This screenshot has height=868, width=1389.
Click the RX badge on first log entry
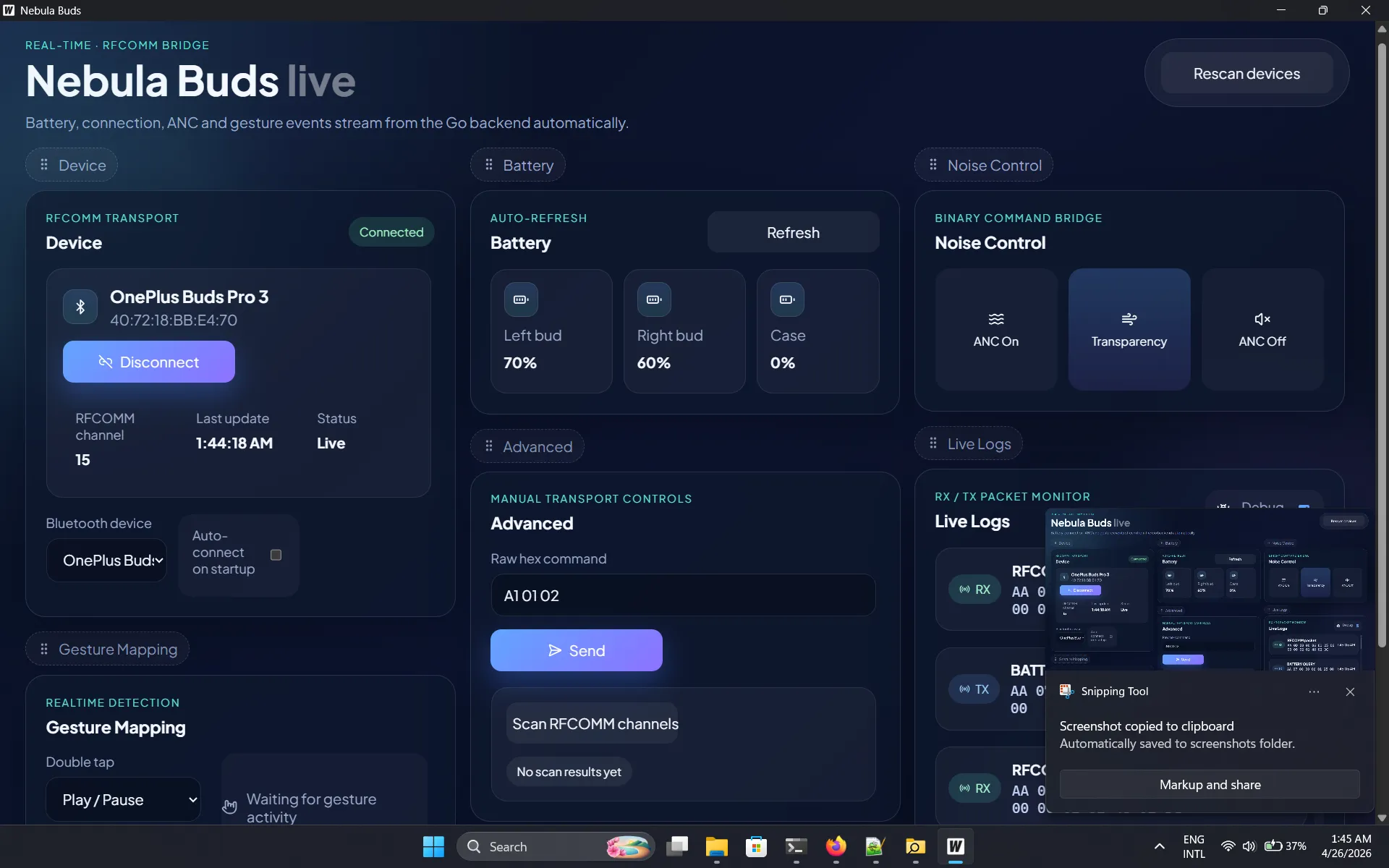[x=974, y=590]
